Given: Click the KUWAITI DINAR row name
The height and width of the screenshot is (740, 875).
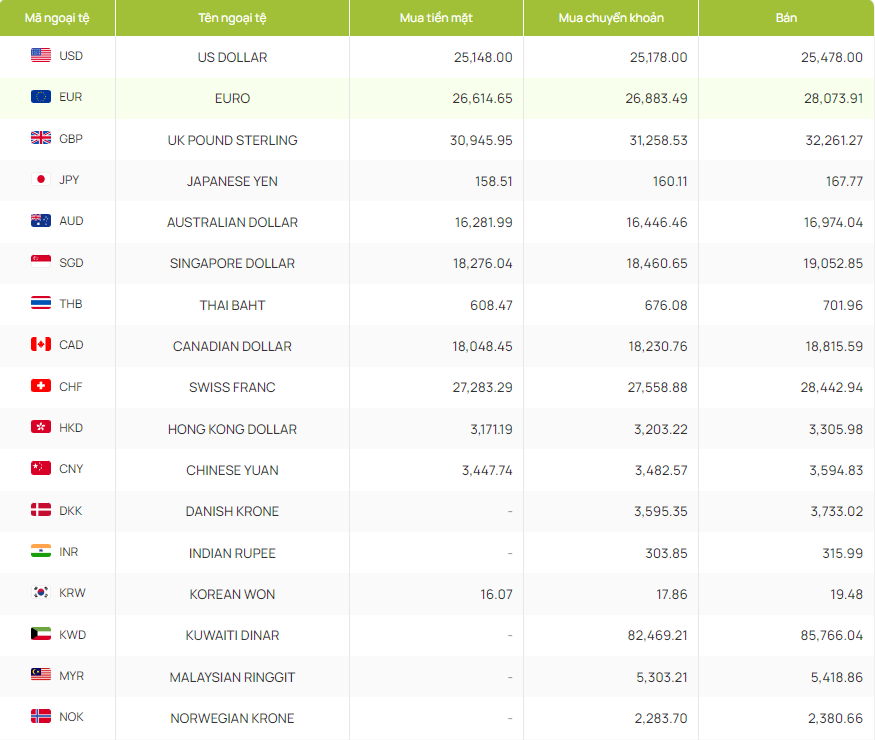Looking at the screenshot, I should [x=232, y=635].
